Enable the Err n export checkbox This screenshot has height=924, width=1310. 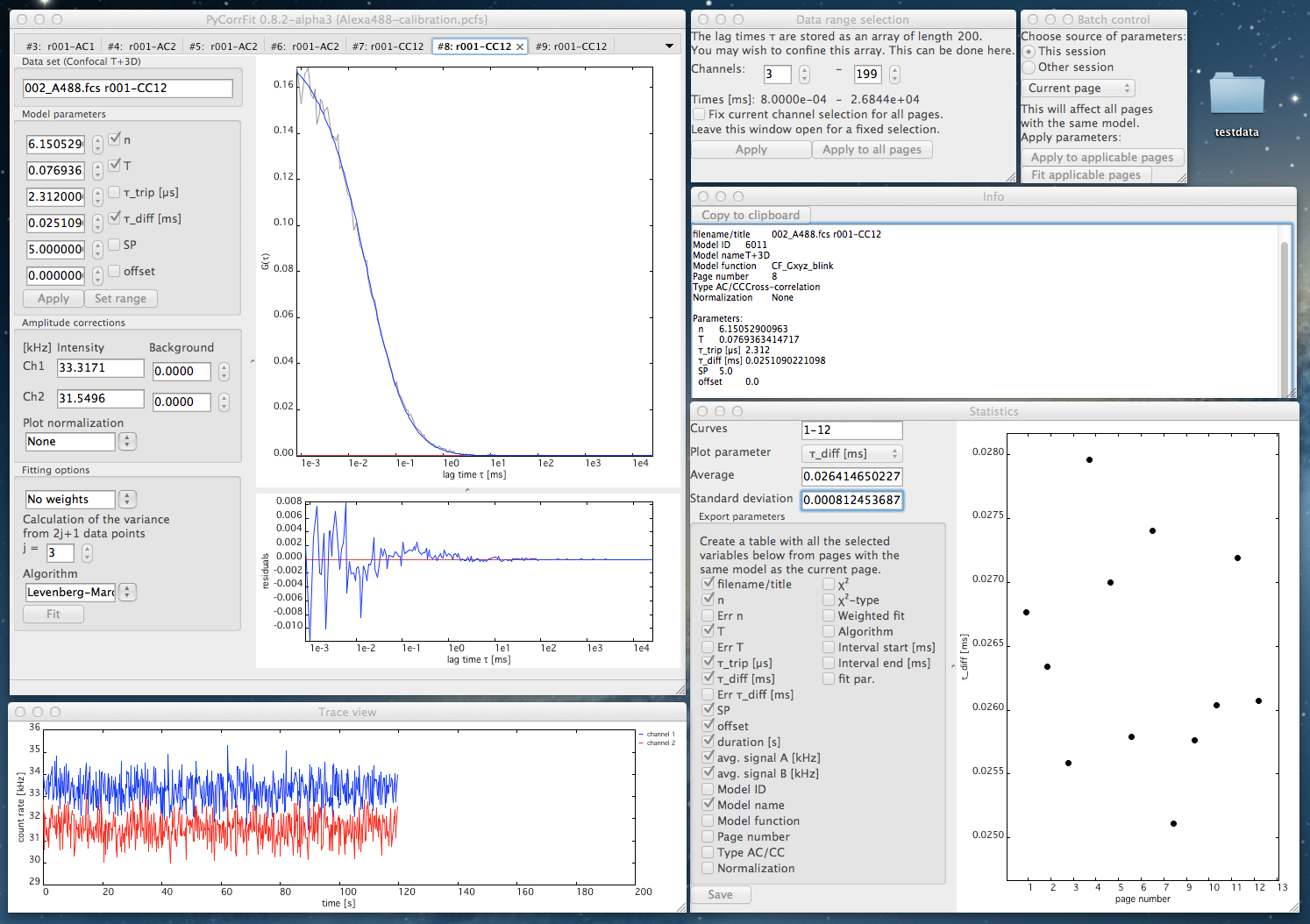coord(708,615)
